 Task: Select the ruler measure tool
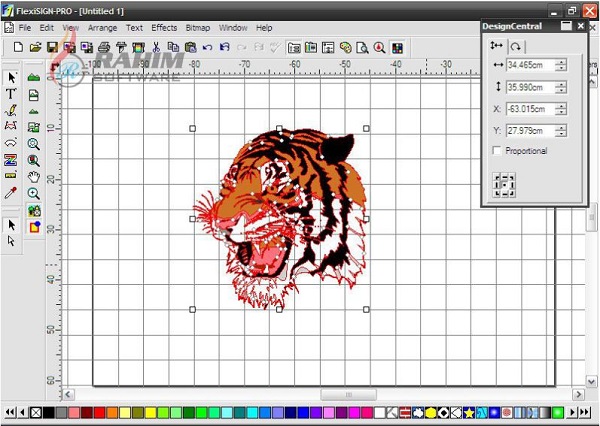pyautogui.click(x=10, y=176)
